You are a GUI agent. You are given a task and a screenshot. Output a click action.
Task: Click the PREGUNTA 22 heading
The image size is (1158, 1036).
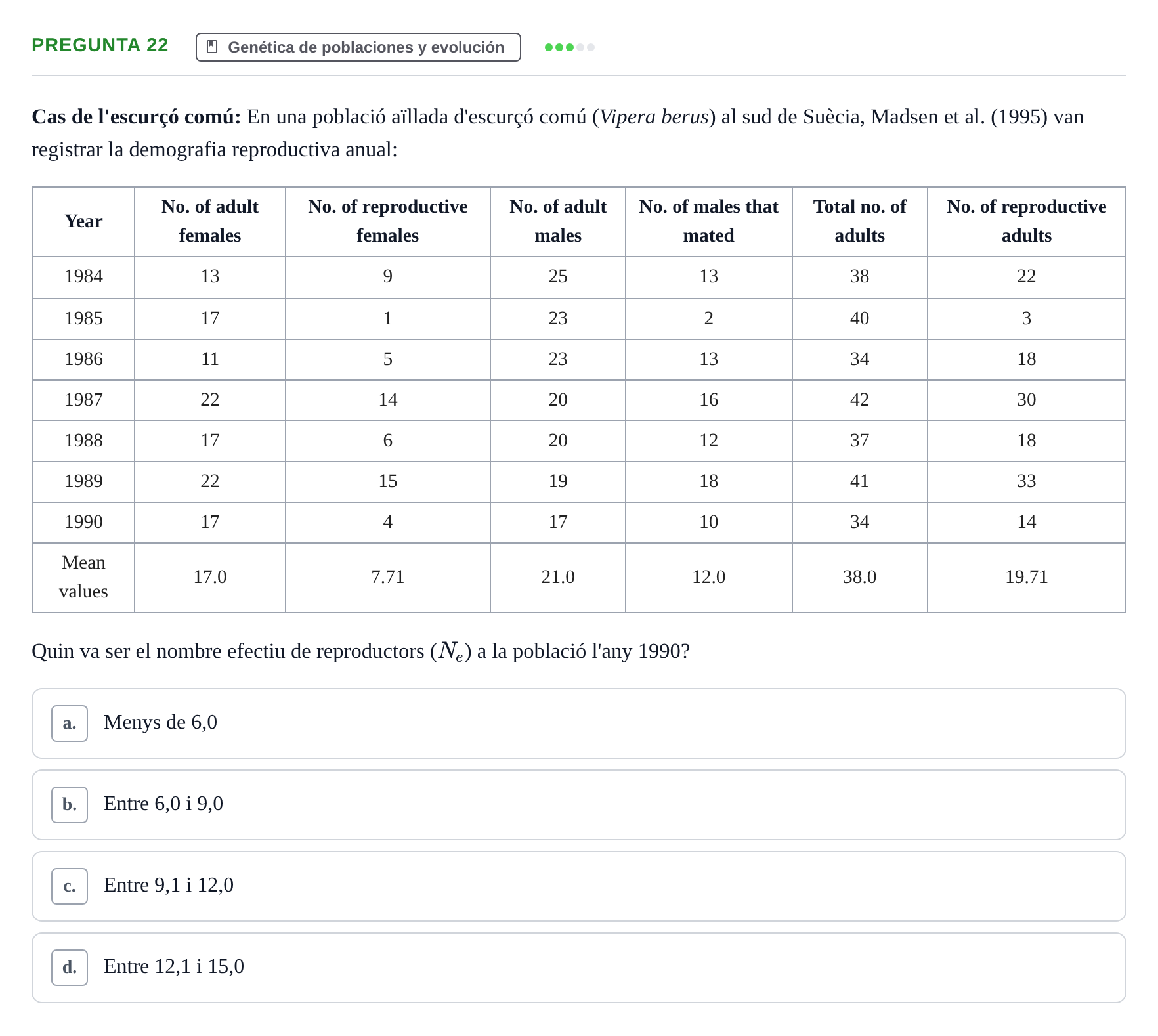tap(100, 45)
